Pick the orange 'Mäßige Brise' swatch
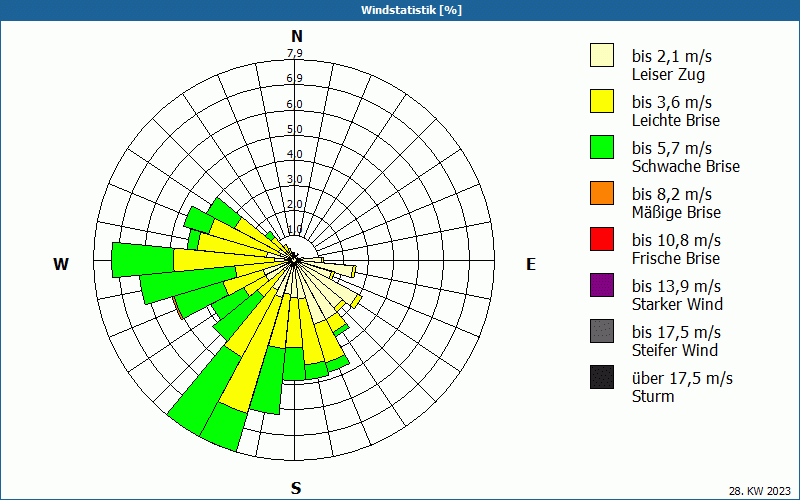 (601, 193)
